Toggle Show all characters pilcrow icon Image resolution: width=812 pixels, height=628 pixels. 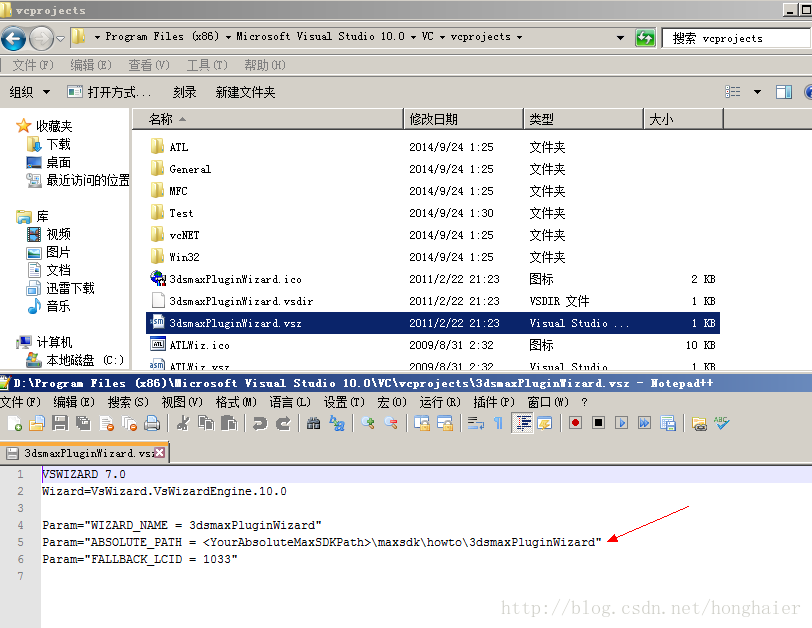click(x=498, y=423)
